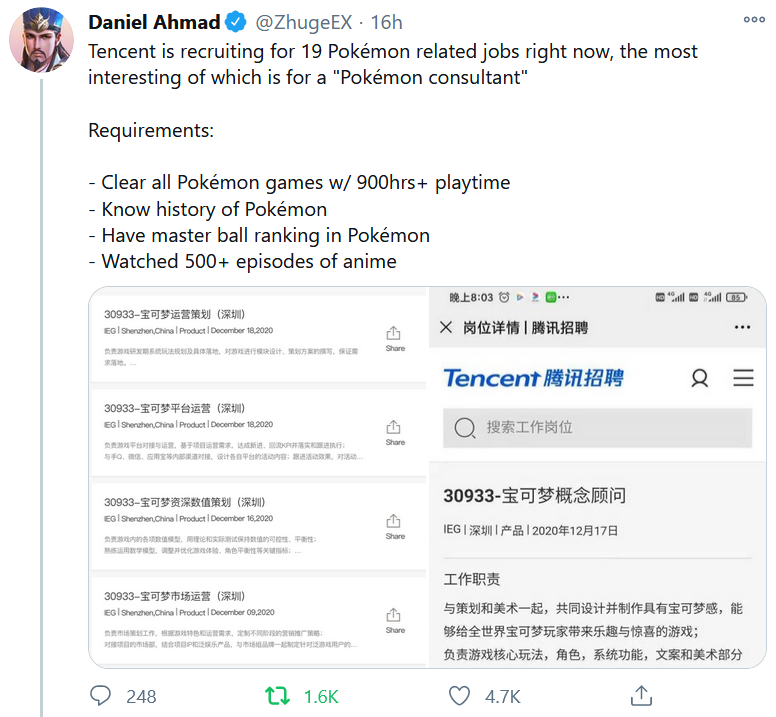Viewport: 776px width, 717px height.
Task: Share the 宝可梦平台运营 job listing
Action: [395, 430]
